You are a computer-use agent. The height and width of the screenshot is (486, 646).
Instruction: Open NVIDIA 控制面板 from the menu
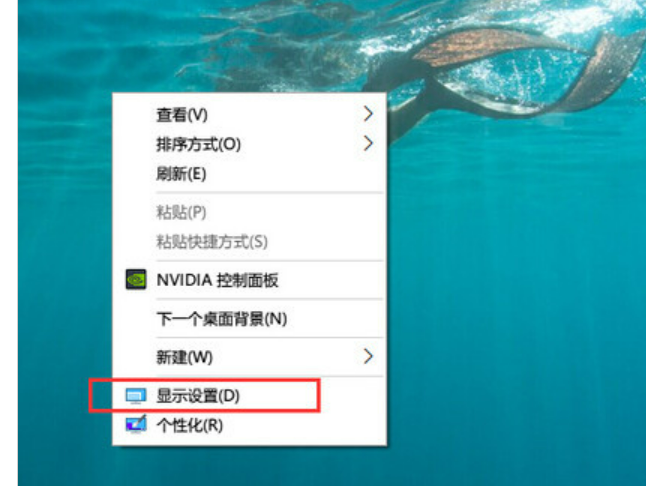point(249,280)
